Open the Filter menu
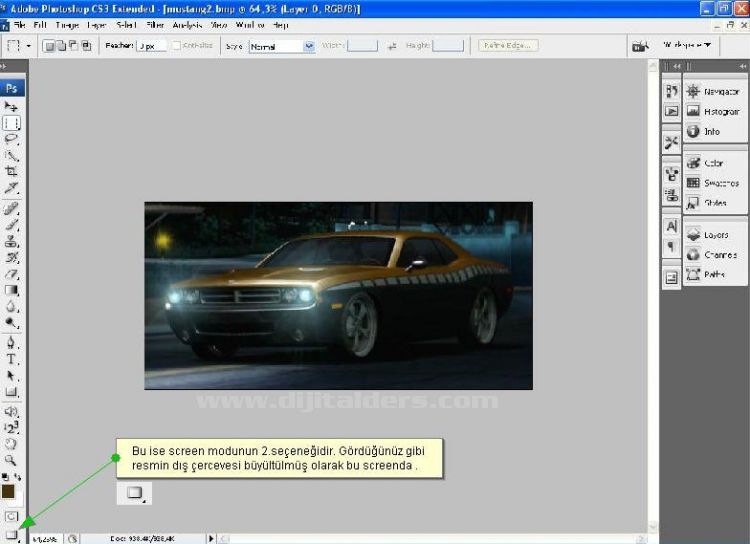Image resolution: width=750 pixels, height=544 pixels. [x=155, y=25]
